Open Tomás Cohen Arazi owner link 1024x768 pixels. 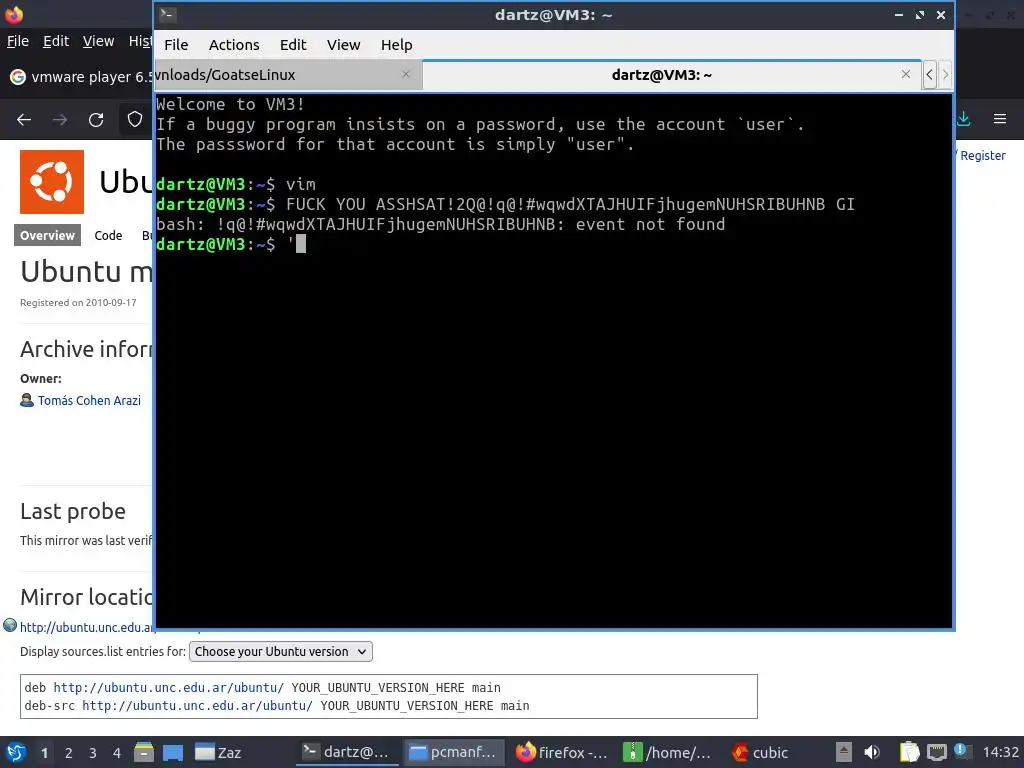tap(89, 400)
